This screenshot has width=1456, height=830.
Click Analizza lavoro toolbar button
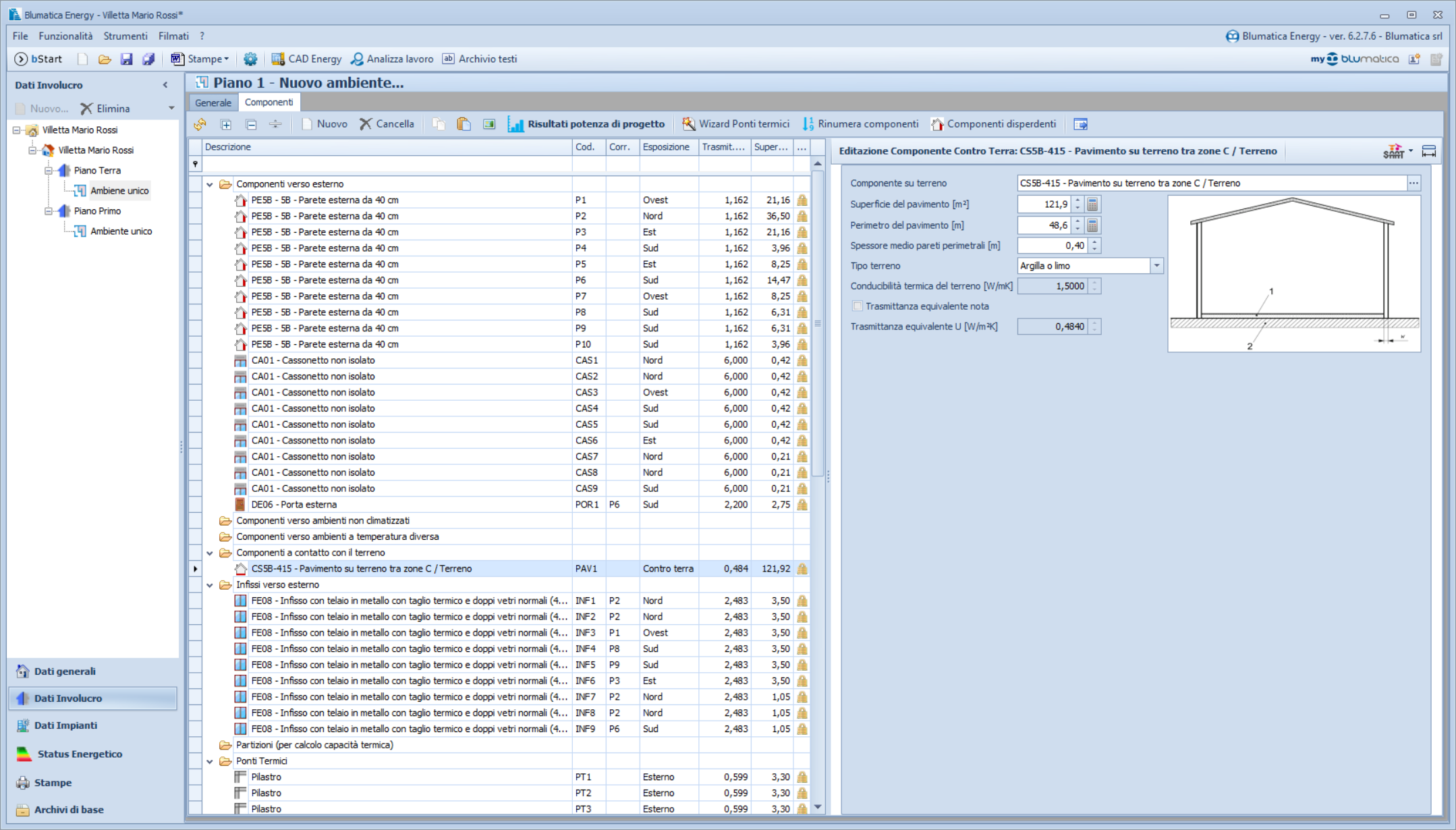392,59
